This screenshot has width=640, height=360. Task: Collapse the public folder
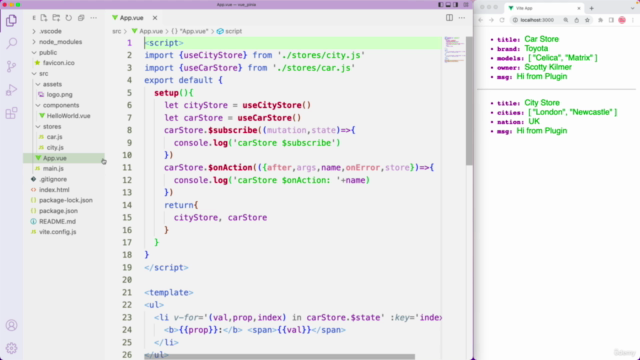pos(48,52)
